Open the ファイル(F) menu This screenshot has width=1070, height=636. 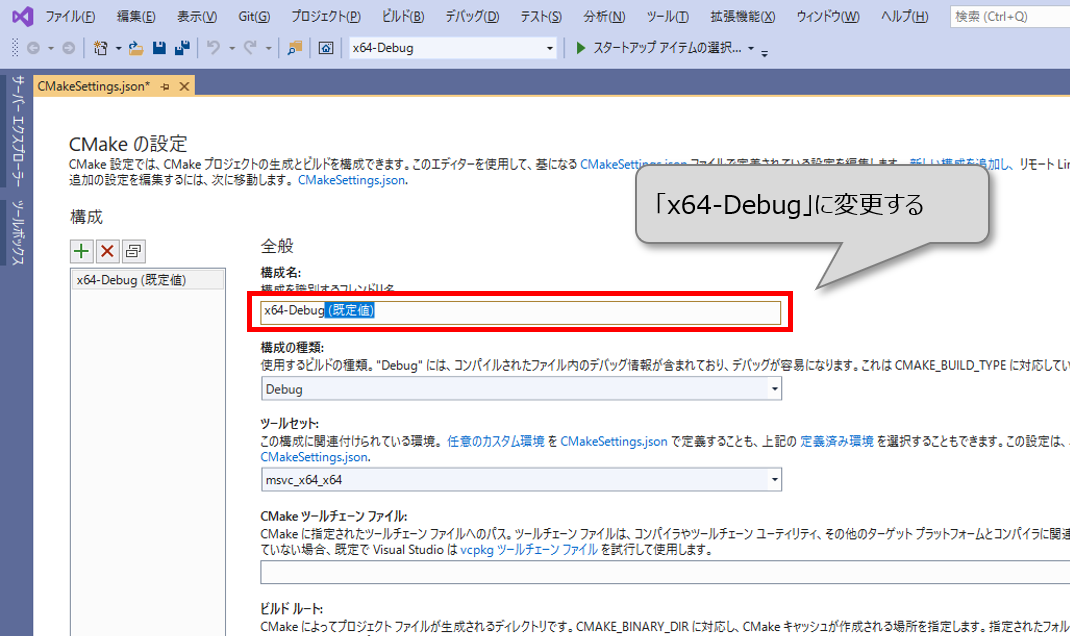(70, 16)
